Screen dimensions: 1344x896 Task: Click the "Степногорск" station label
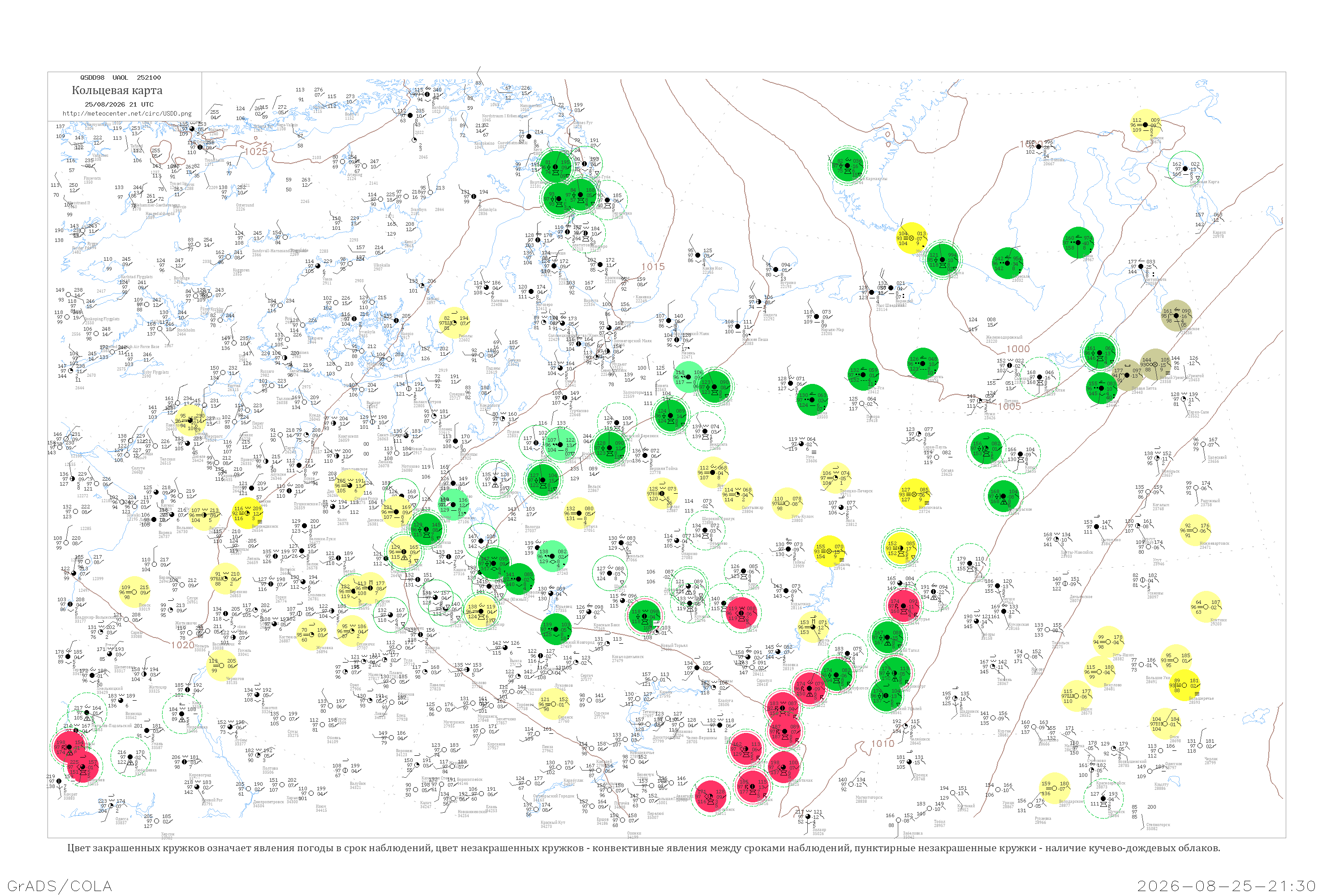point(1158,825)
